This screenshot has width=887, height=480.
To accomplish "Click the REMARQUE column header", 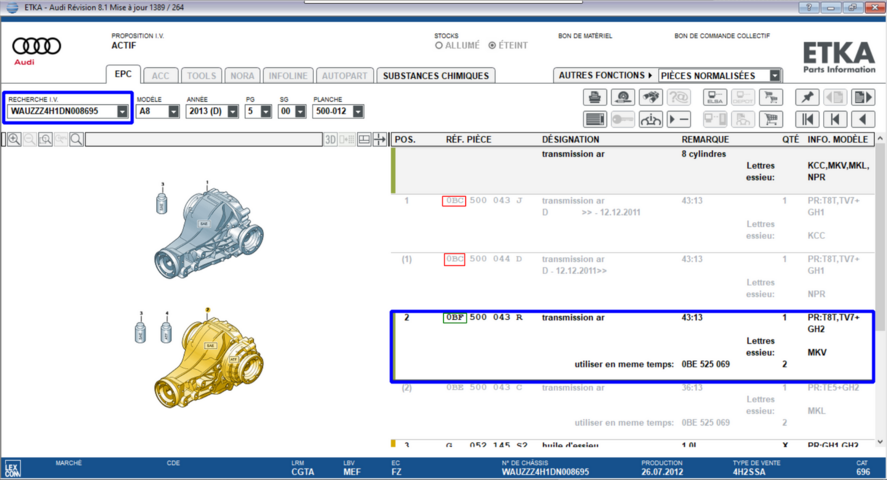I will [x=705, y=140].
